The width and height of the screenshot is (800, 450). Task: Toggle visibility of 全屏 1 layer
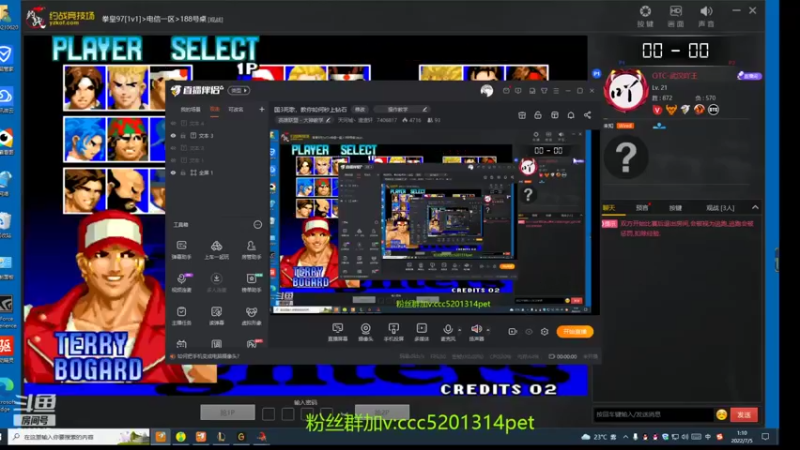click(173, 173)
